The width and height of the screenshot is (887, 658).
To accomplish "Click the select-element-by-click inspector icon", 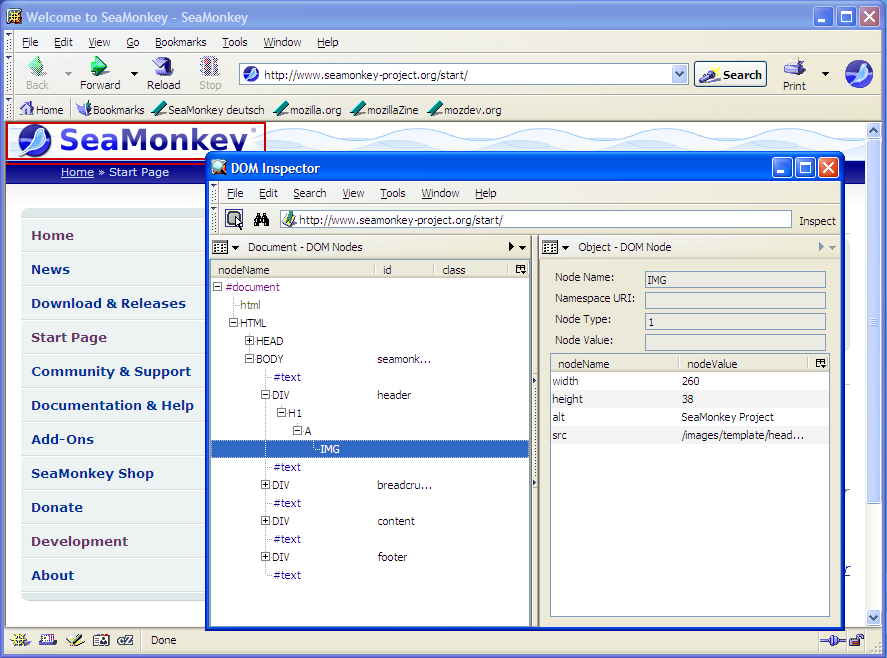I will [x=234, y=220].
